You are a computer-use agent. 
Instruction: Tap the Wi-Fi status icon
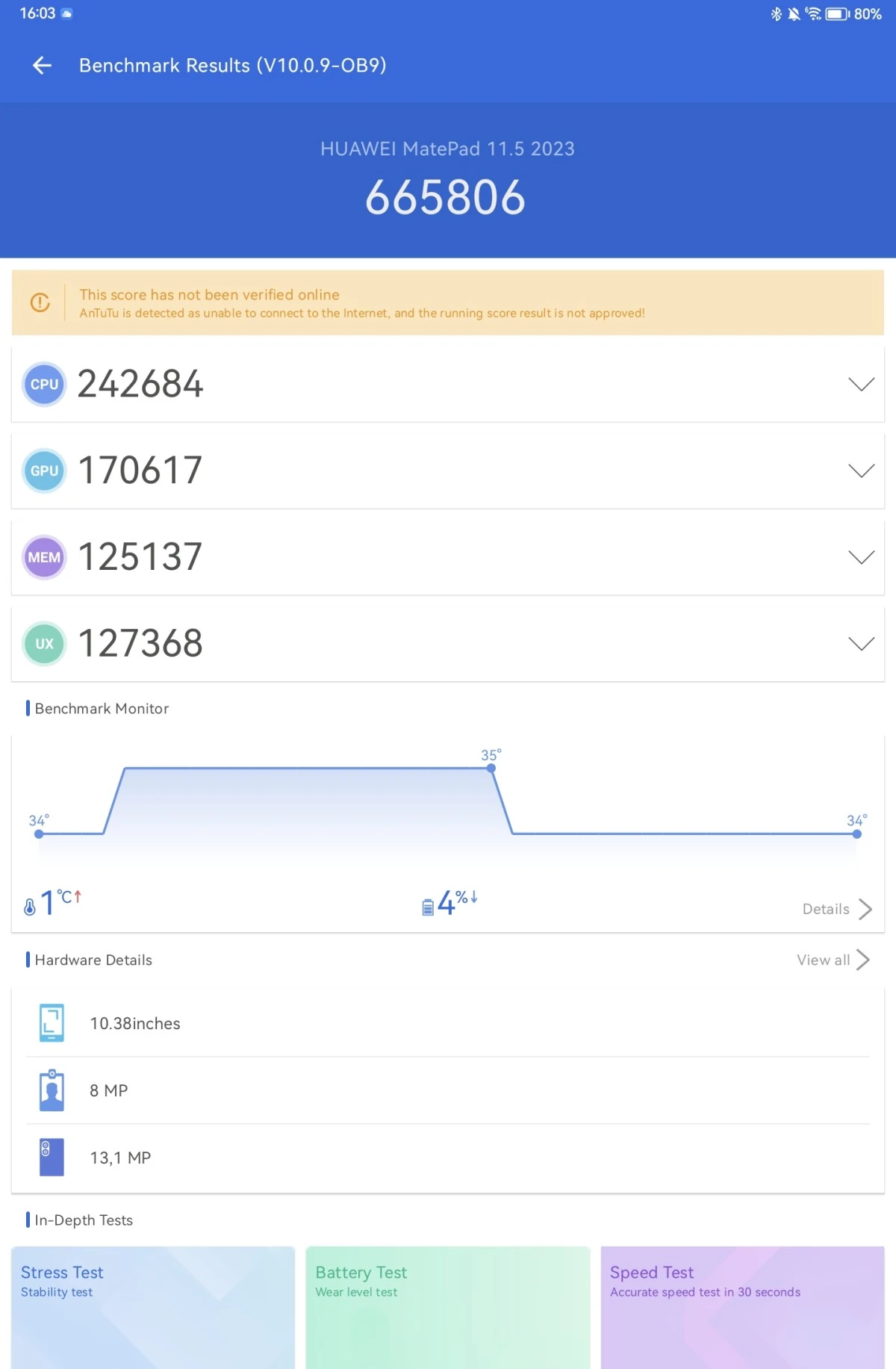pos(813,13)
